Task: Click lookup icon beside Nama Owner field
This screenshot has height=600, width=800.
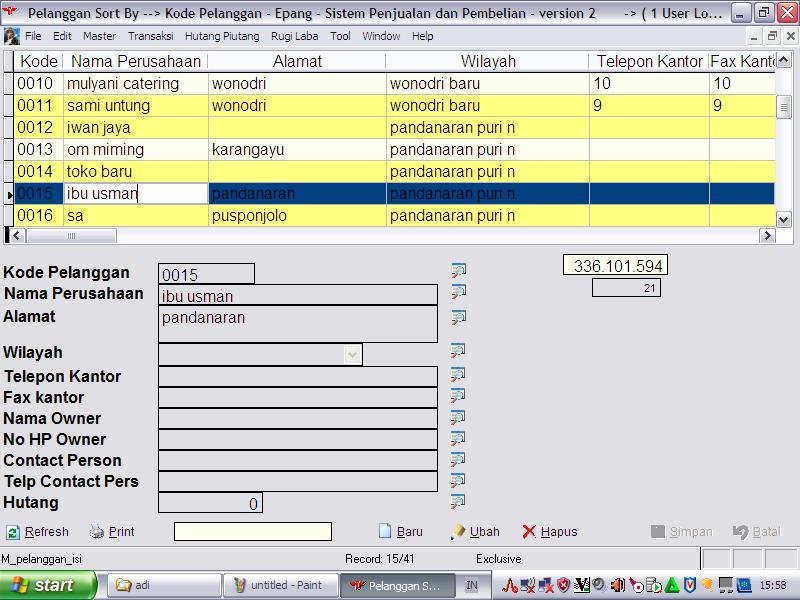Action: (459, 417)
